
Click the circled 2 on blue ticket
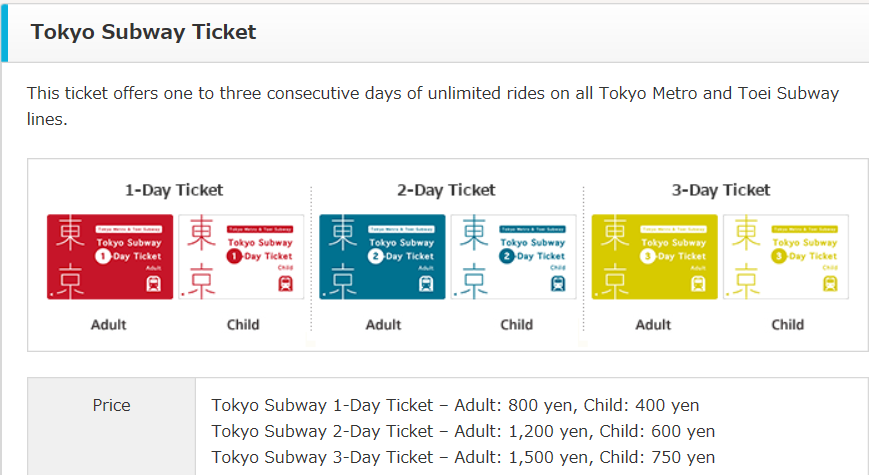[376, 256]
